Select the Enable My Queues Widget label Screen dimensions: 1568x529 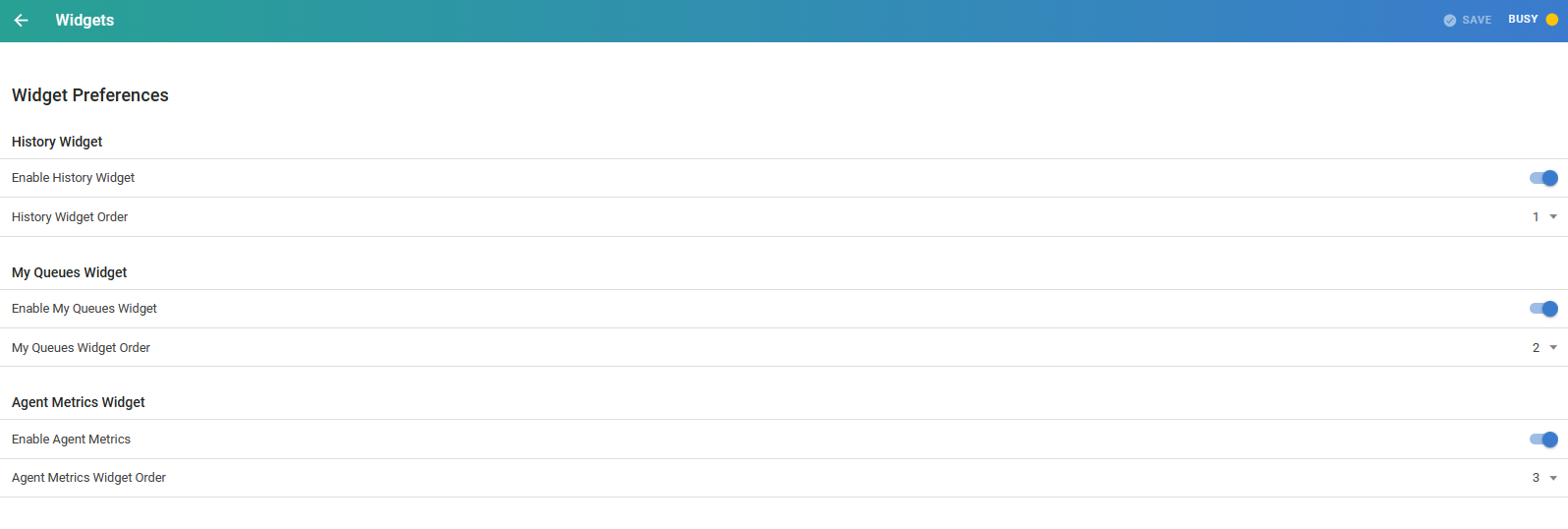[x=84, y=309]
